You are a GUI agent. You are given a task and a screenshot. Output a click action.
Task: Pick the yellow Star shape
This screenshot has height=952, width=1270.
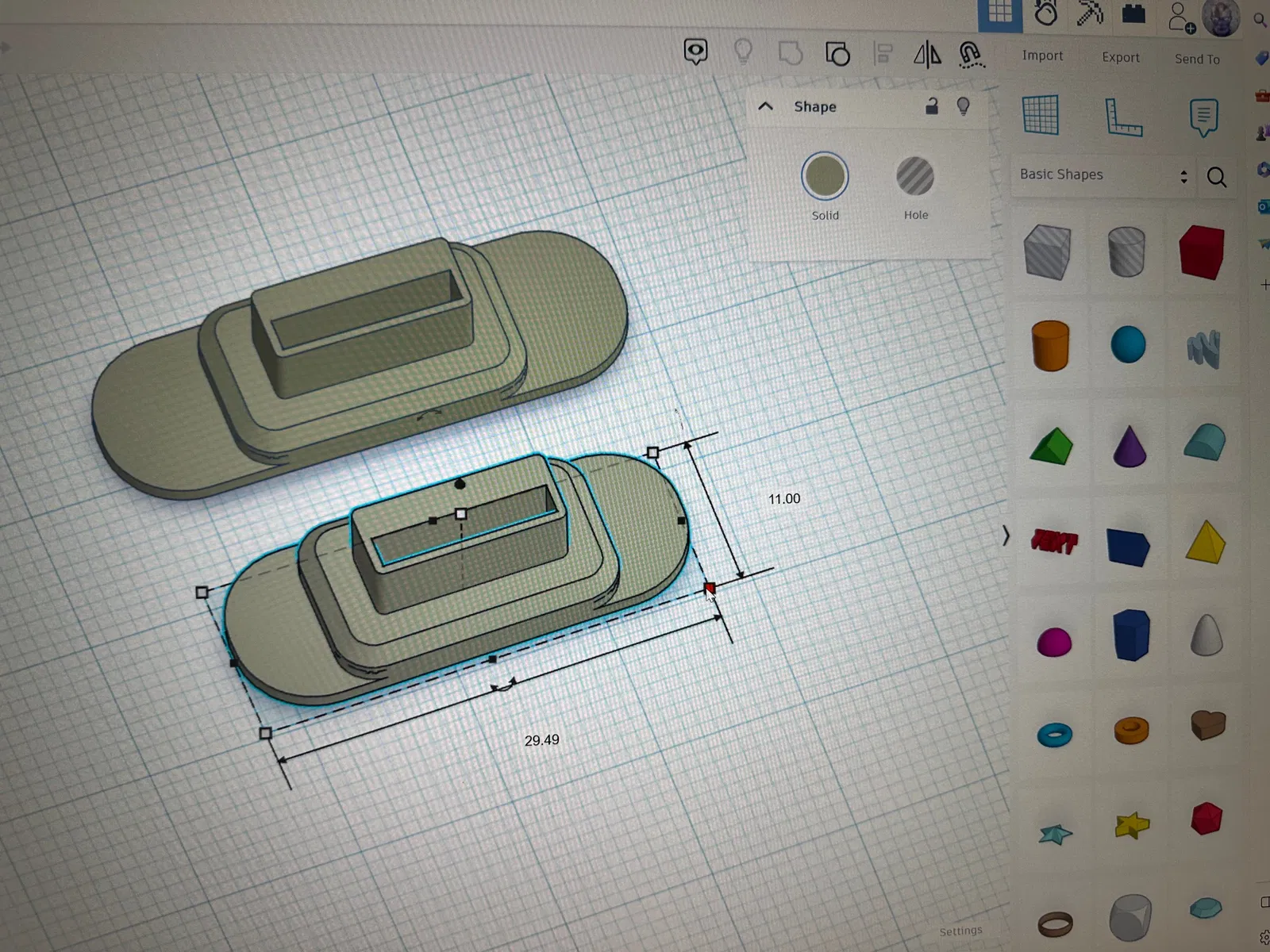1132,825
